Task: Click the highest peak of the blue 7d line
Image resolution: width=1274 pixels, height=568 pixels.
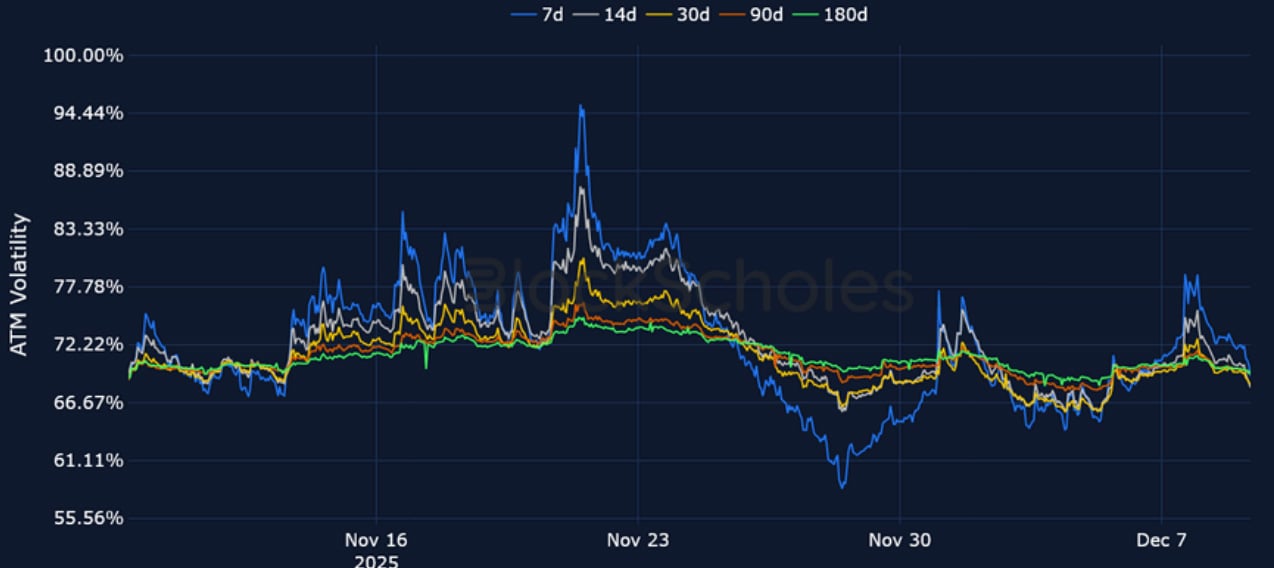Action: (x=580, y=106)
